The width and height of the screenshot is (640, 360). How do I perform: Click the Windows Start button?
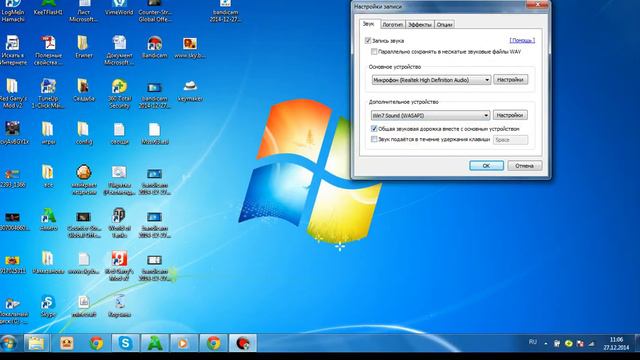[9, 343]
